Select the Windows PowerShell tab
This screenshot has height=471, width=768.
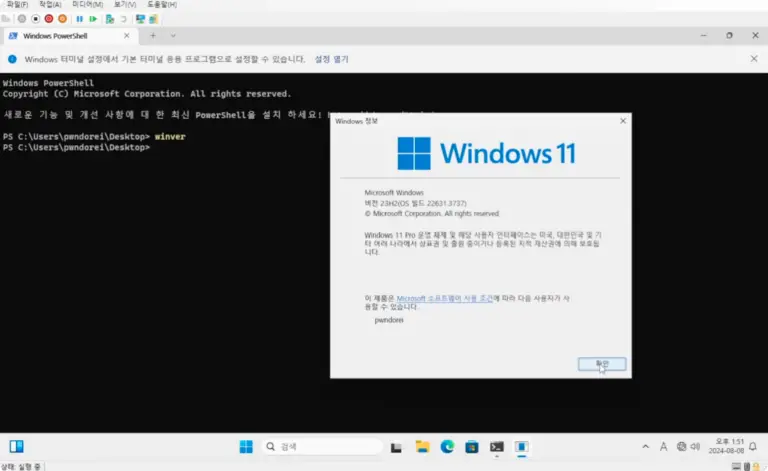click(x=69, y=36)
